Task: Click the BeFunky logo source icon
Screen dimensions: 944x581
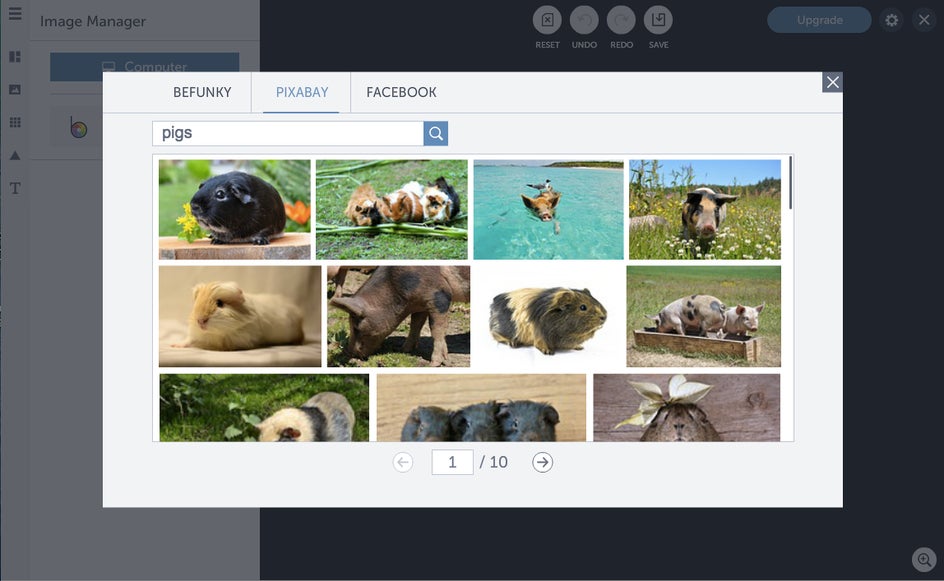Action: [78, 126]
